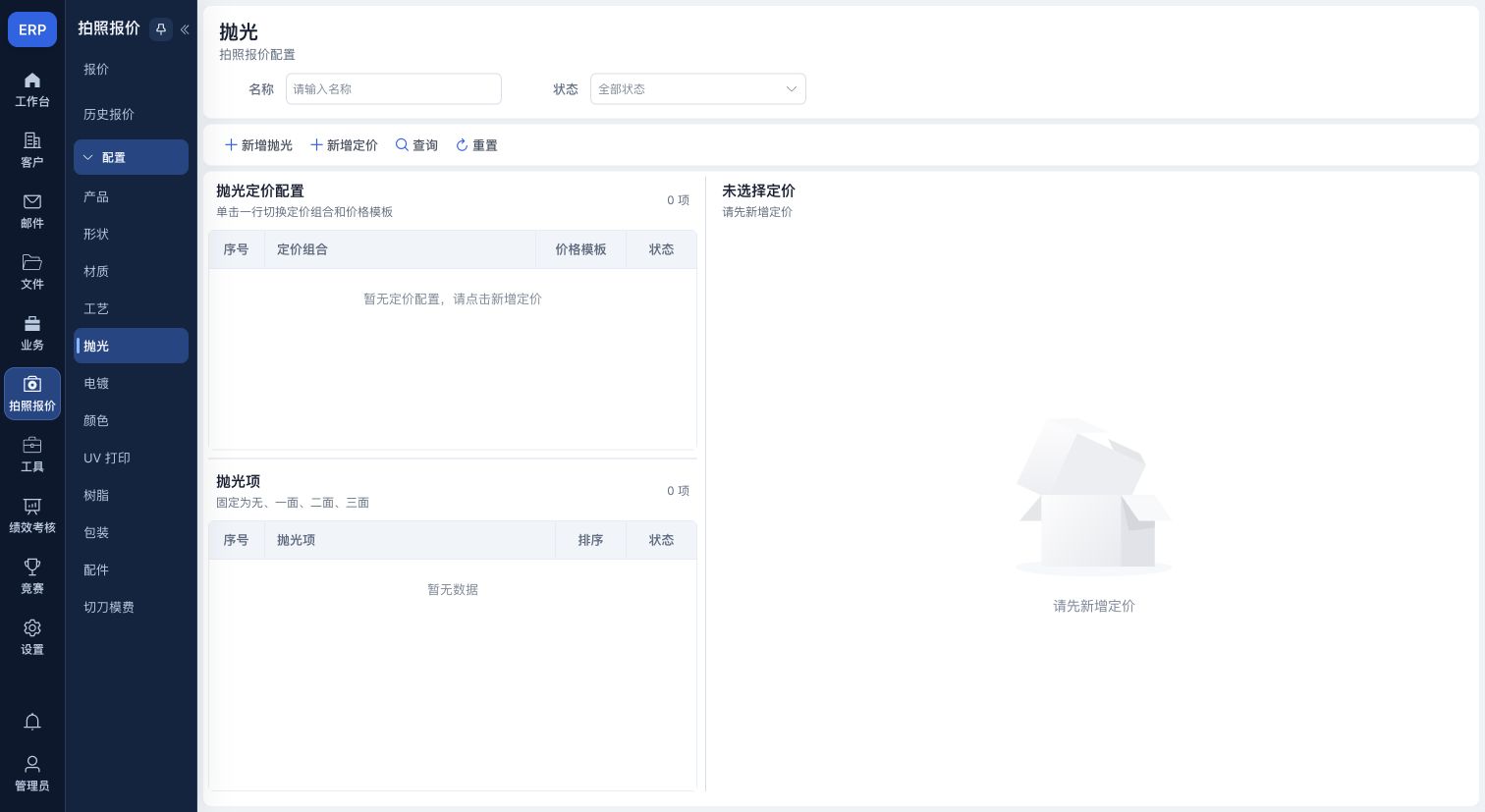Select 产品 in the config menu

(131, 196)
